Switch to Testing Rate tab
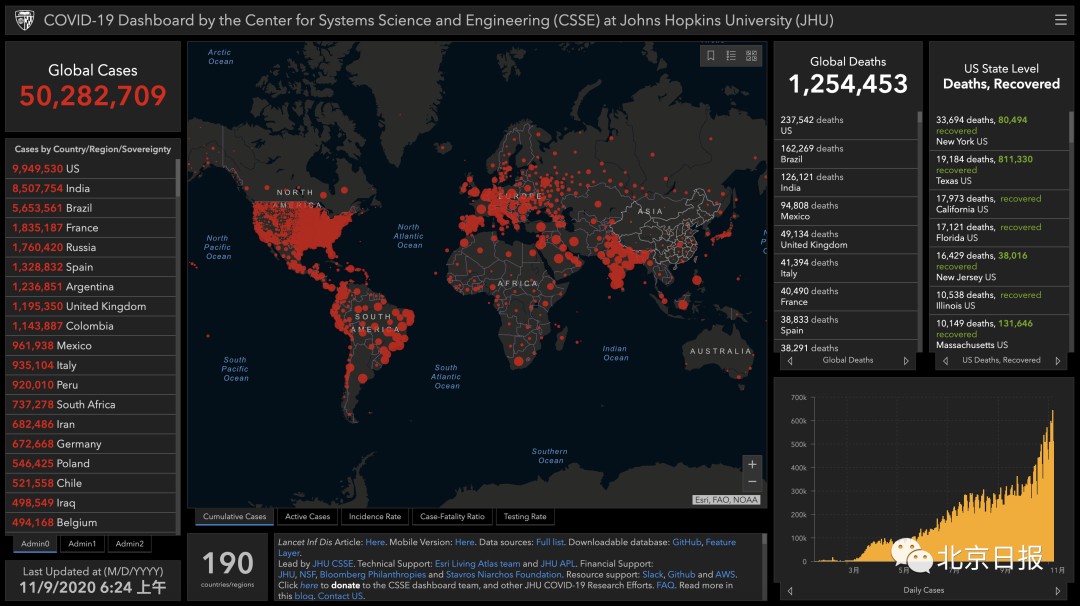 pos(525,516)
